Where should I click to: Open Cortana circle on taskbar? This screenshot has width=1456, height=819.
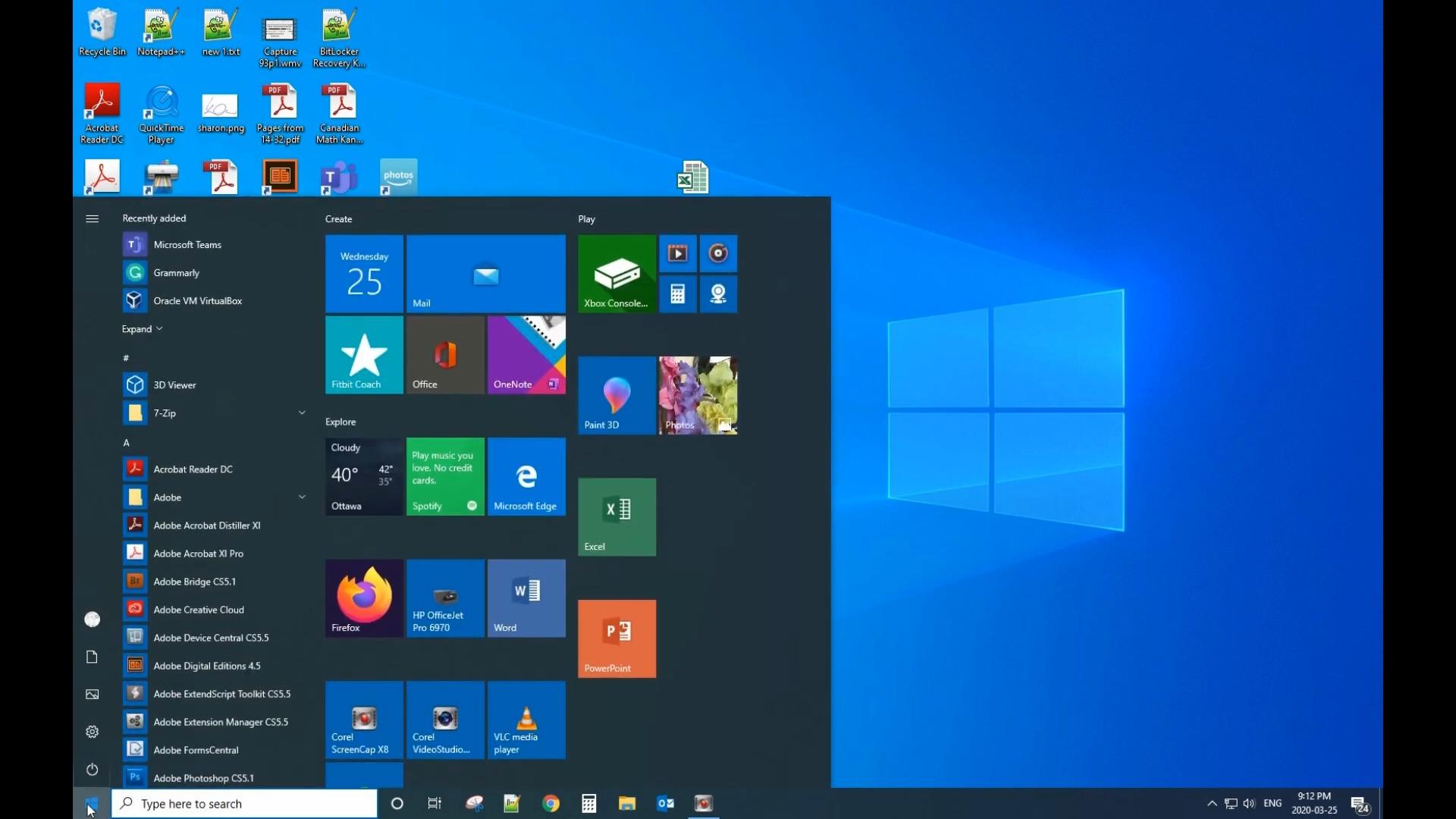coord(397,804)
